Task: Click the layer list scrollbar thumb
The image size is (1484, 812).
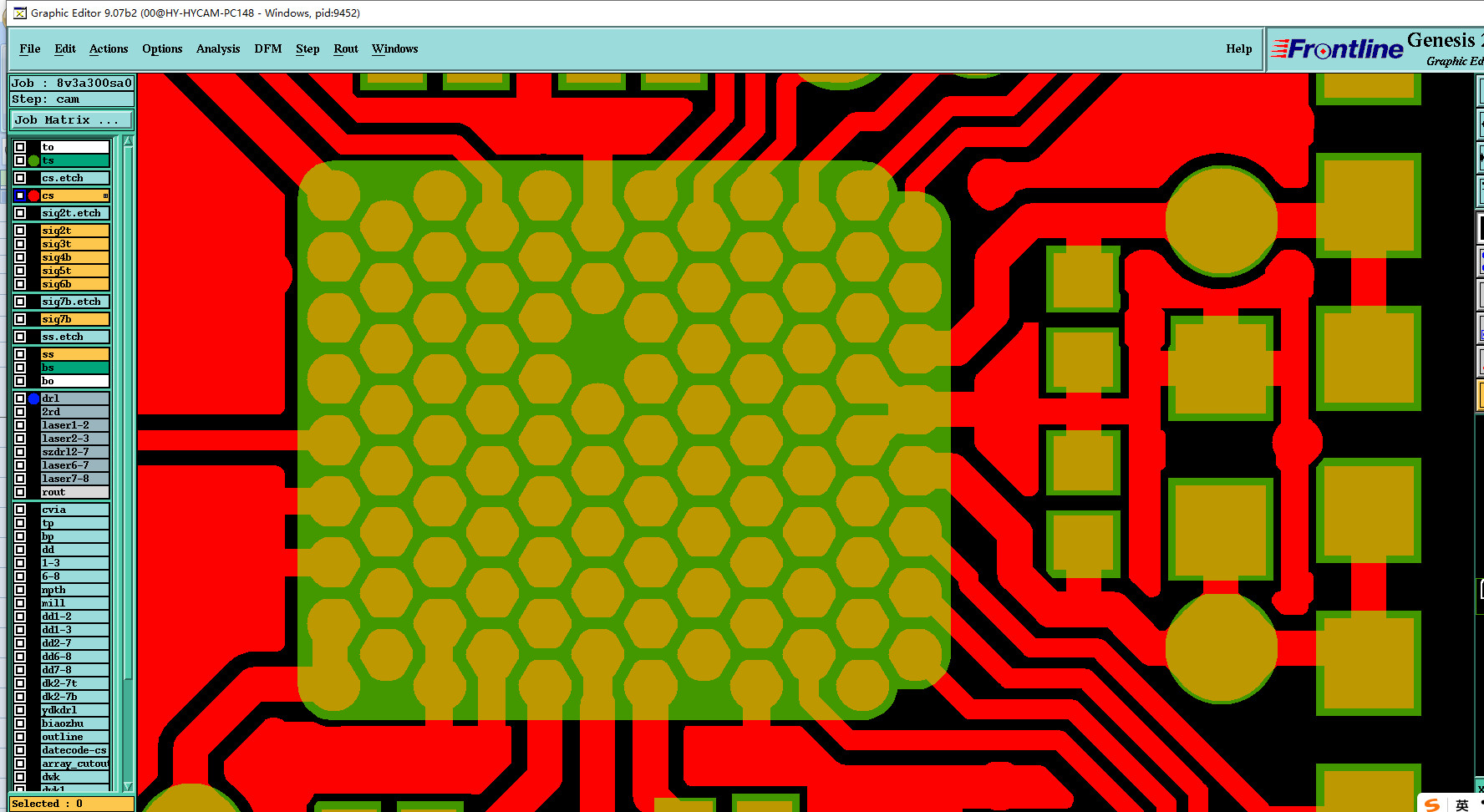Action: click(x=128, y=414)
